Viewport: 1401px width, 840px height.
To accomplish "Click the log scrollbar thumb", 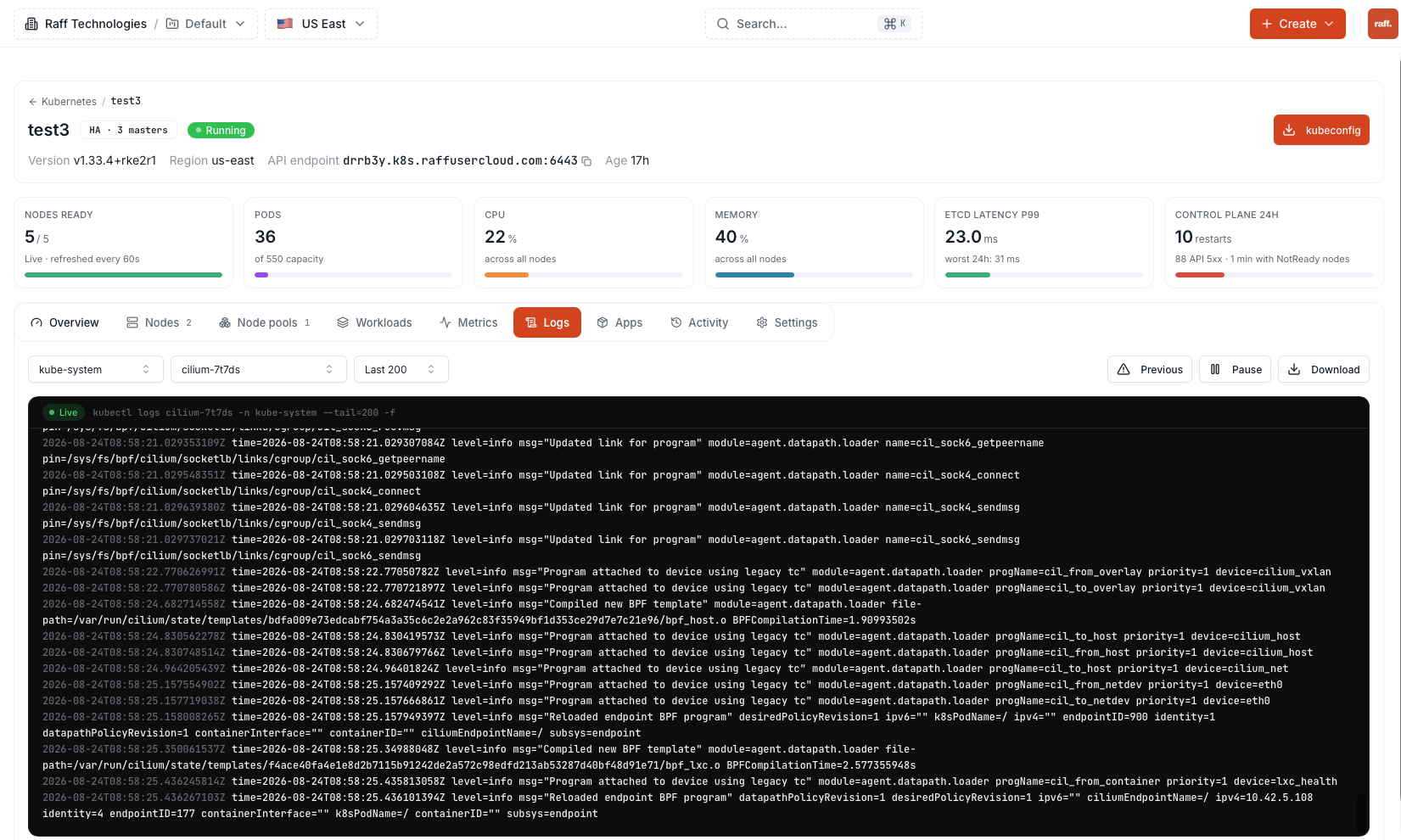I will click(1362, 815).
